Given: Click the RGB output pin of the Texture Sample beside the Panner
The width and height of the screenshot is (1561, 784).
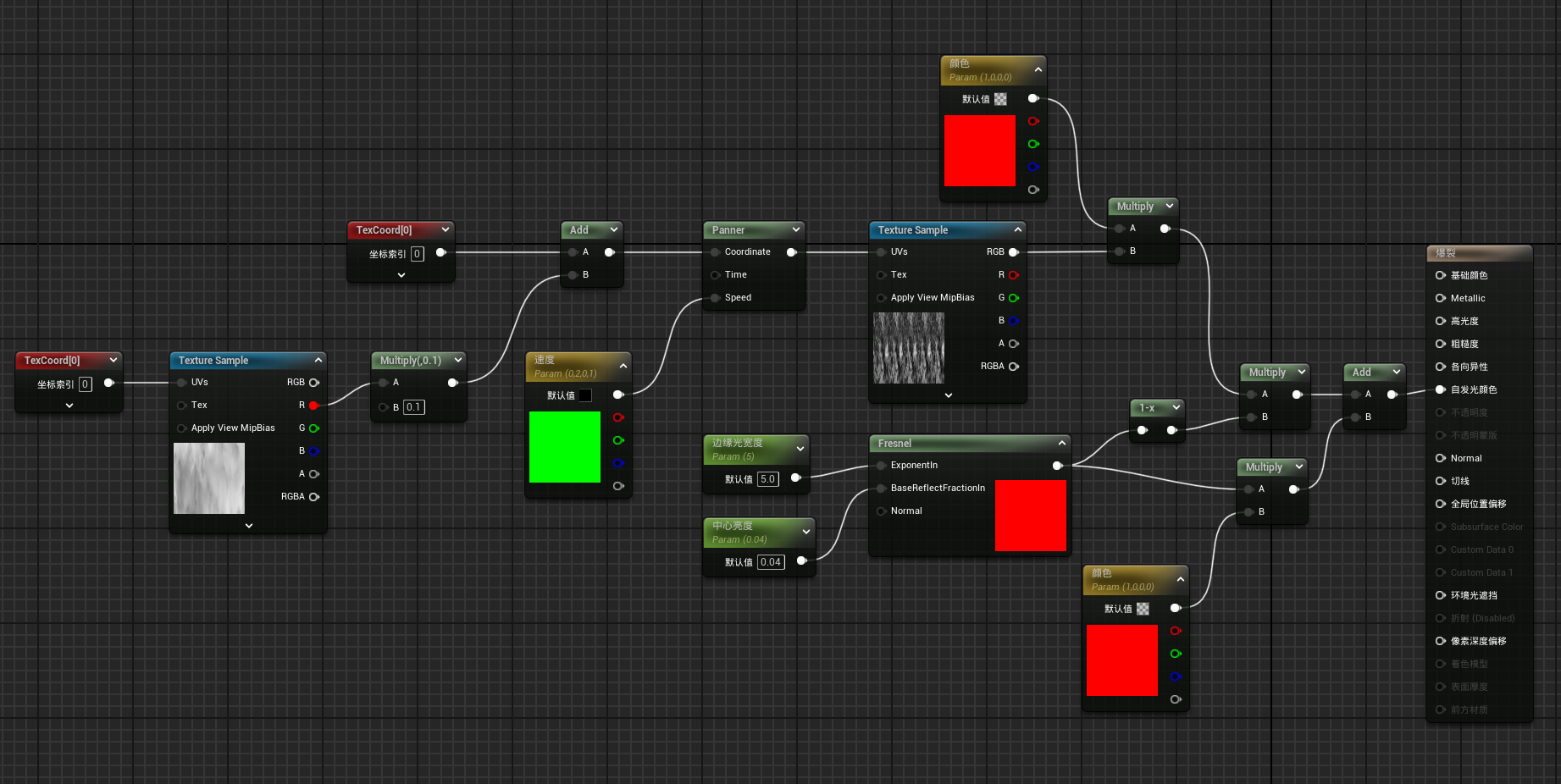Looking at the screenshot, I should coord(1014,252).
